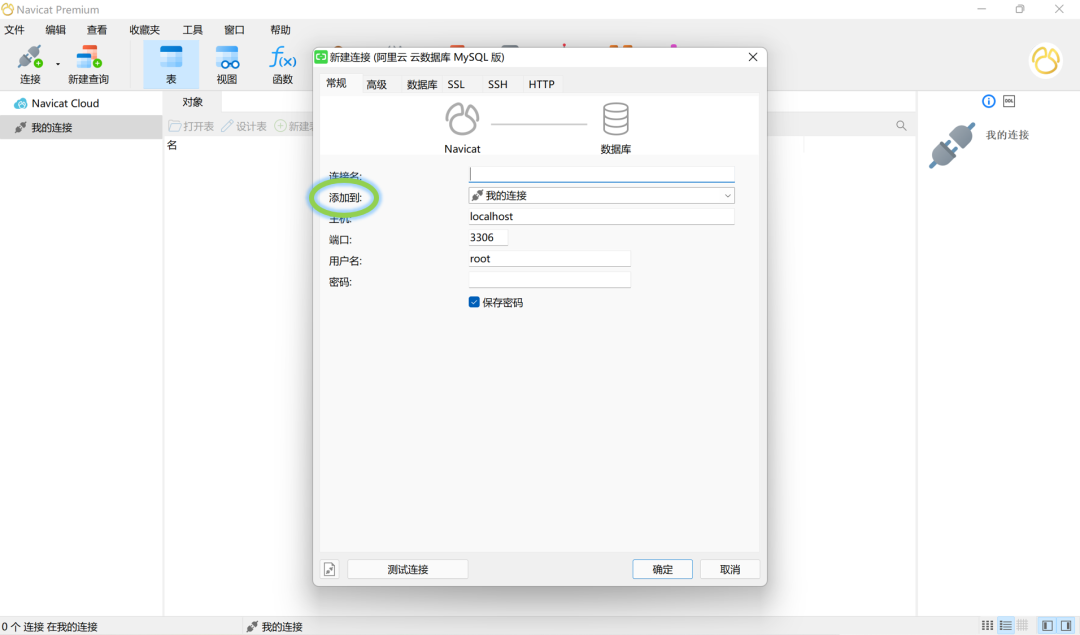
Task: Click the search magnifier icon in object pane
Action: point(901,125)
